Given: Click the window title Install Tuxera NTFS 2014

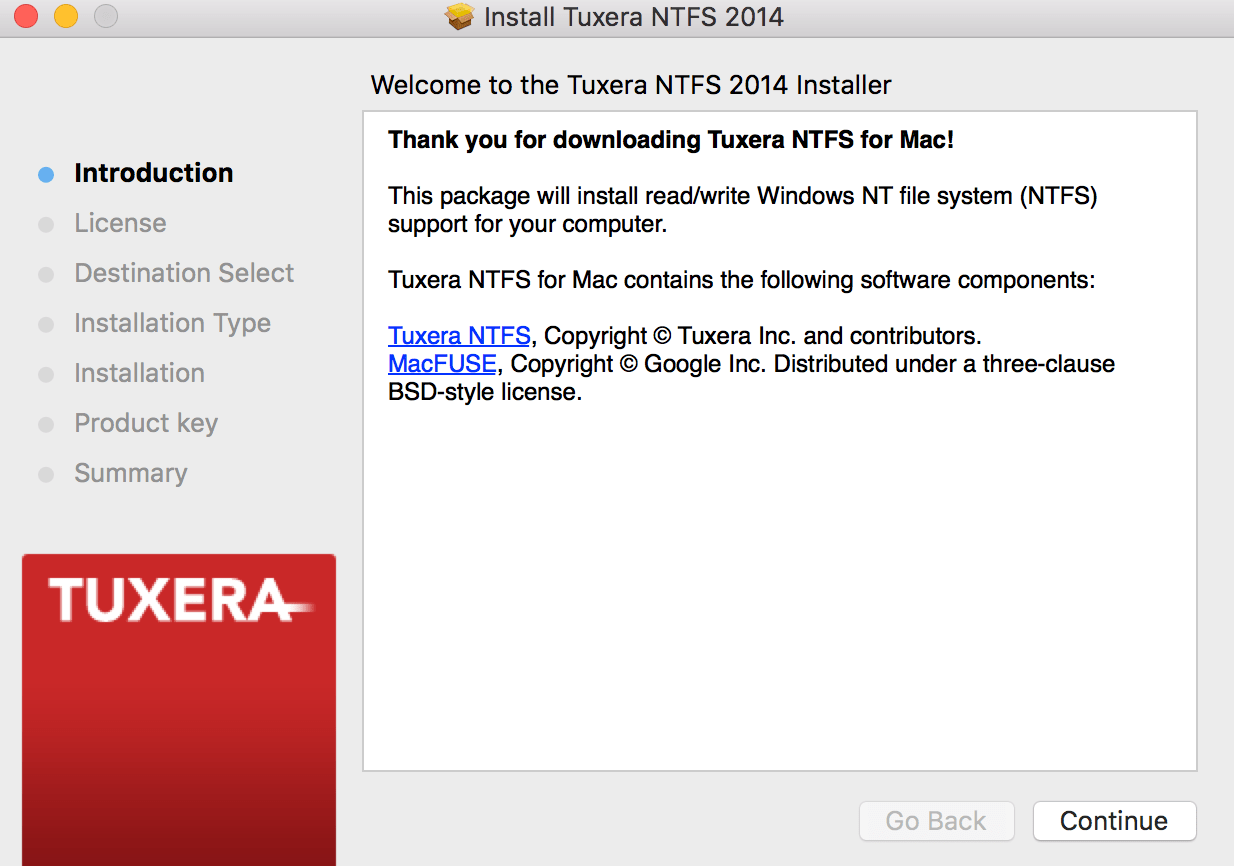Looking at the screenshot, I should pos(633,17).
